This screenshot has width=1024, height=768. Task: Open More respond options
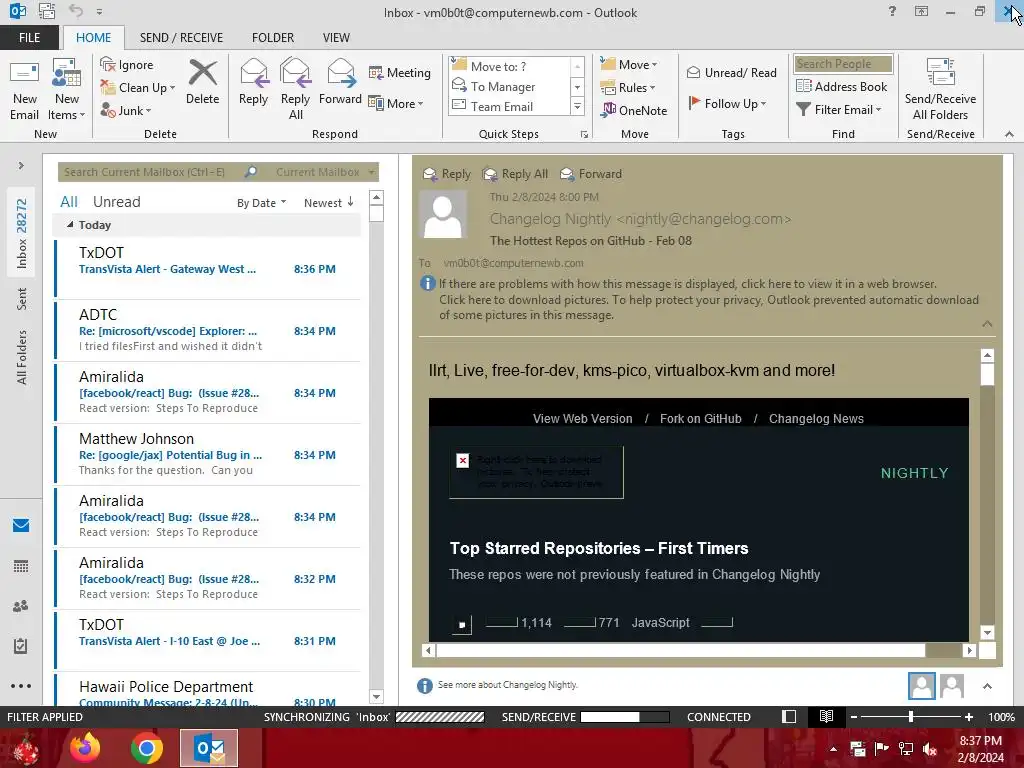[396, 103]
